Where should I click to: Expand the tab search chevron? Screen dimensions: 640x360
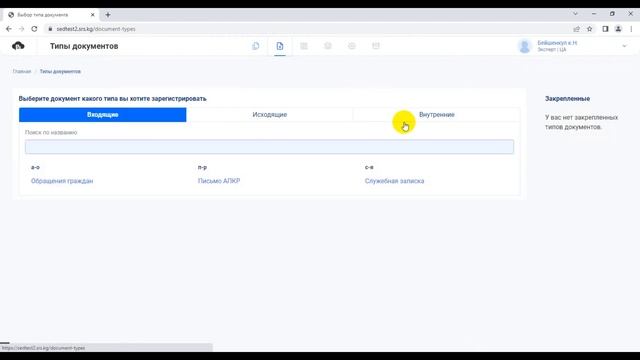pyautogui.click(x=575, y=14)
